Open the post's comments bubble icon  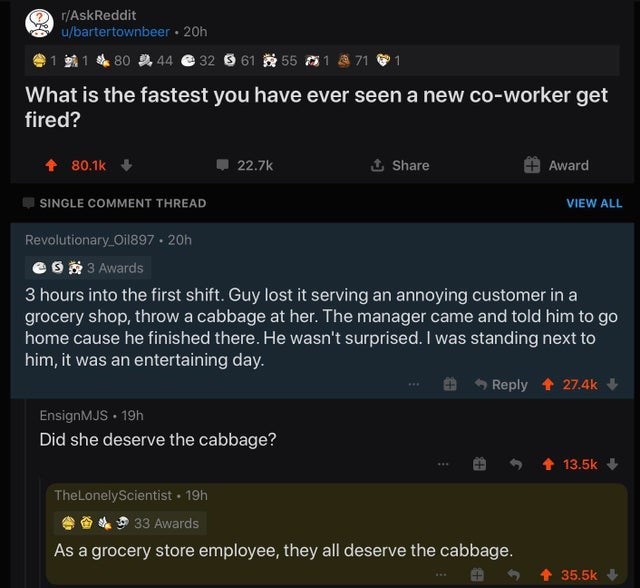click(223, 165)
